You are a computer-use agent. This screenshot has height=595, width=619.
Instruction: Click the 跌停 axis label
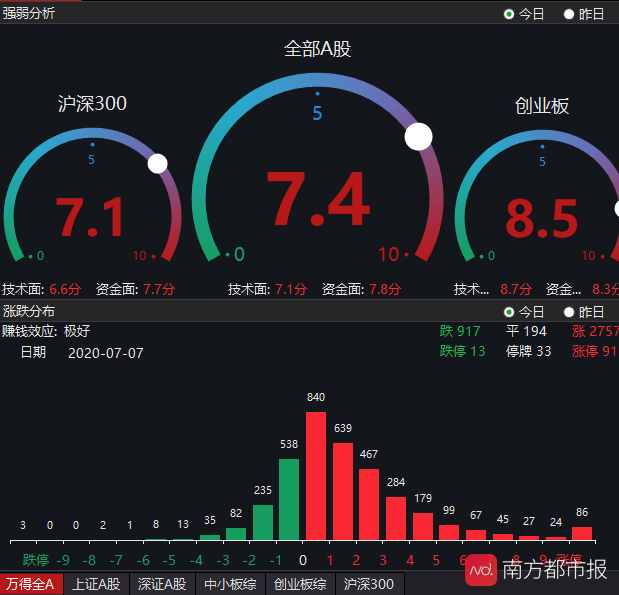[x=36, y=560]
